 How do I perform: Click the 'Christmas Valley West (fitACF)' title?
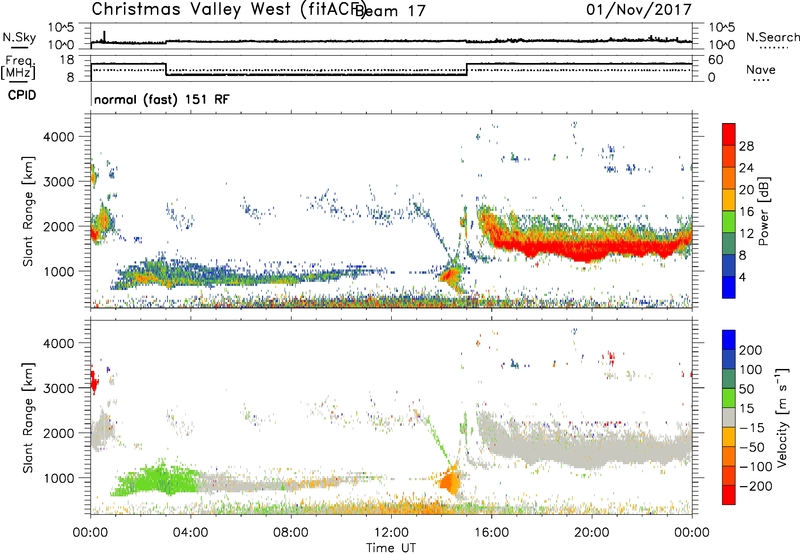(228, 9)
